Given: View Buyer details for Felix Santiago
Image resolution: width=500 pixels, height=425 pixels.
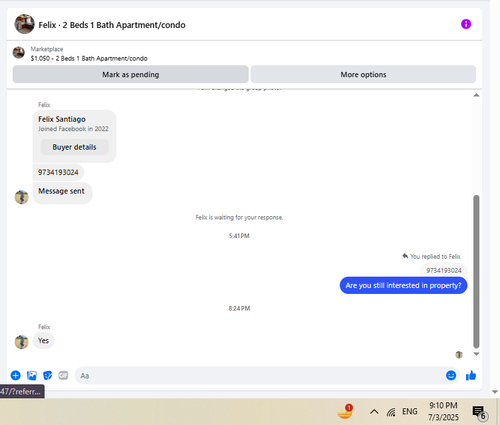Looking at the screenshot, I should [x=74, y=147].
